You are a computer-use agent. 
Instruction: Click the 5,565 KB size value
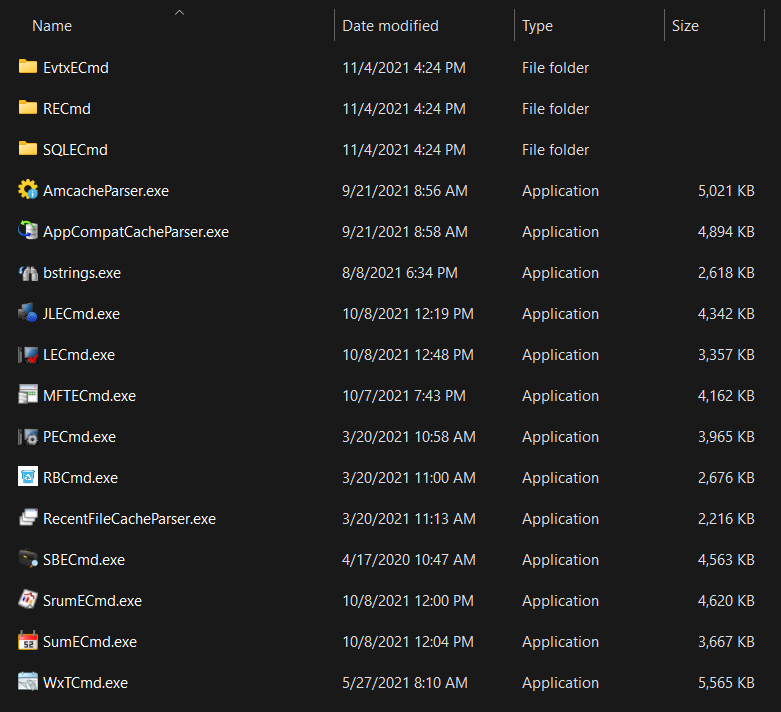[726, 683]
